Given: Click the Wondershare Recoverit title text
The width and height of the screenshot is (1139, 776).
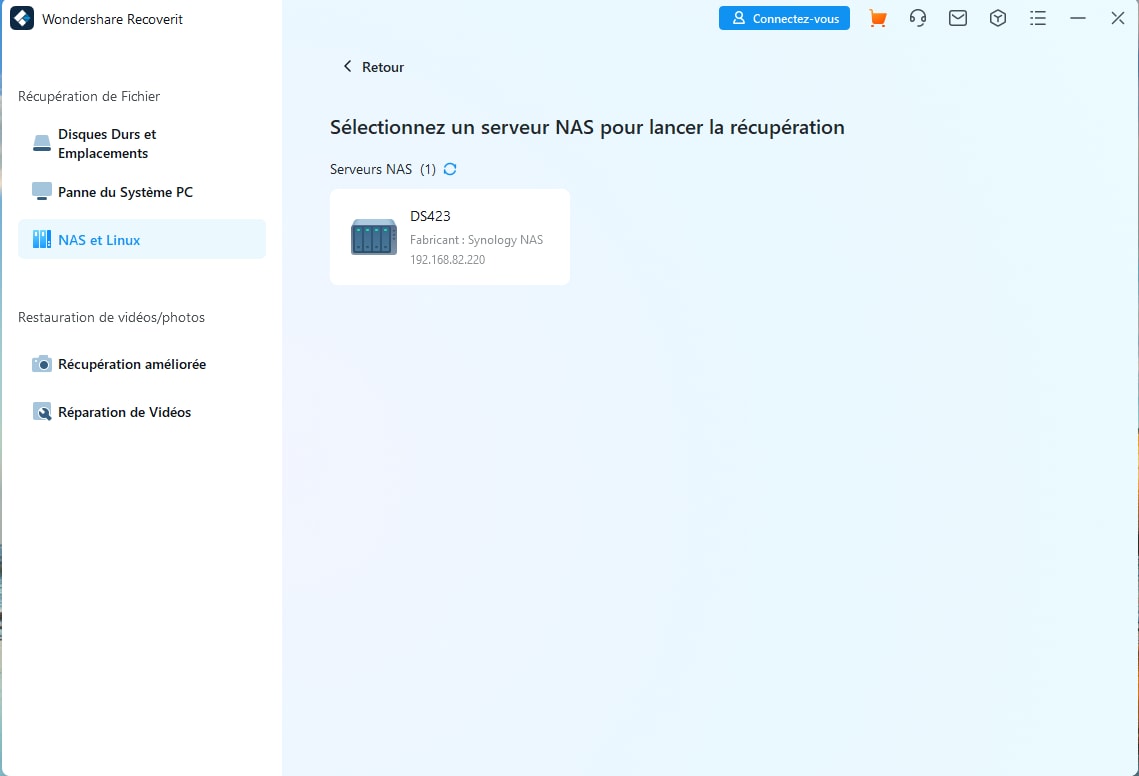Looking at the screenshot, I should 113,19.
